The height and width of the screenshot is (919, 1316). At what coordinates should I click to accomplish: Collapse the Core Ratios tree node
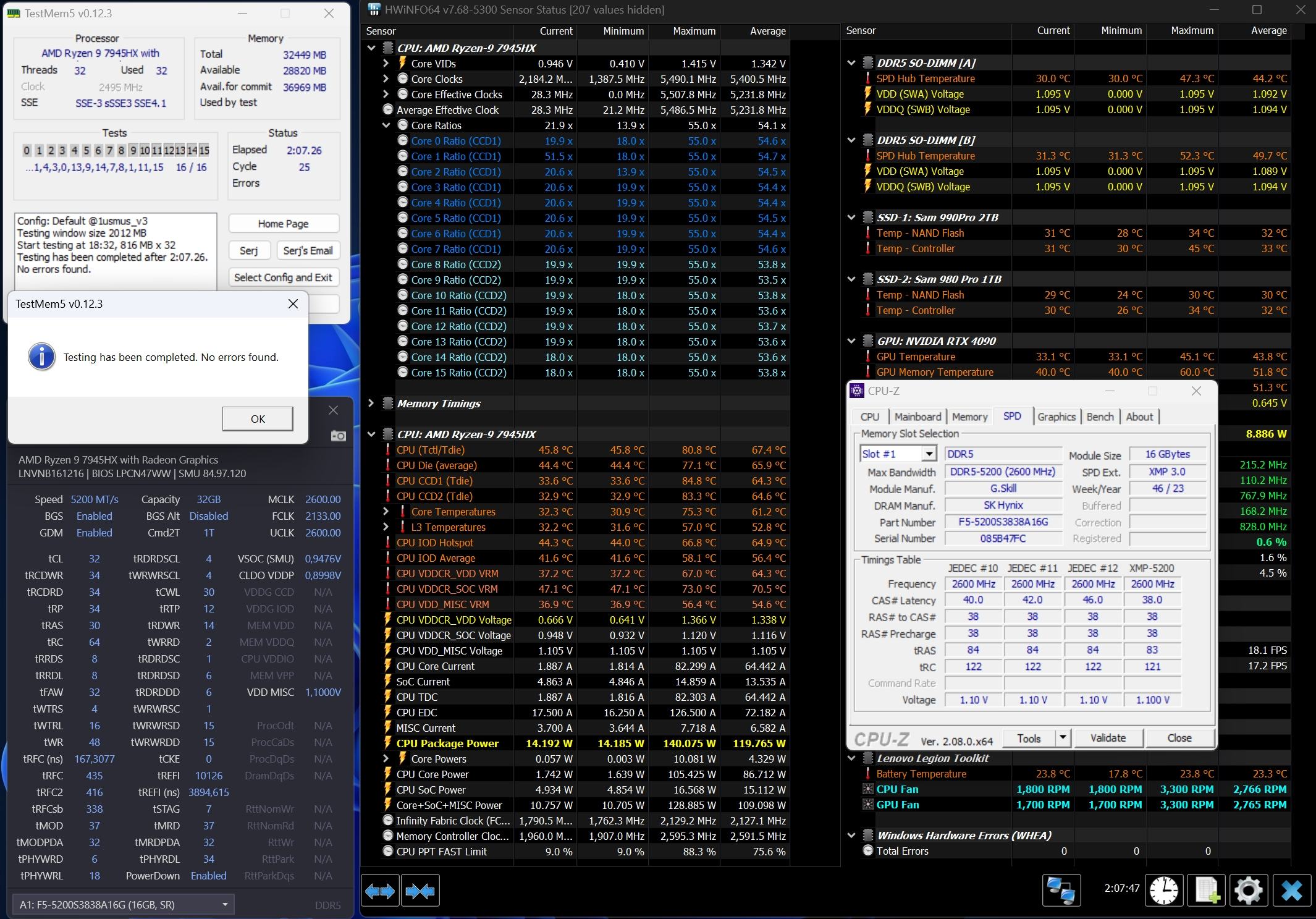[386, 125]
